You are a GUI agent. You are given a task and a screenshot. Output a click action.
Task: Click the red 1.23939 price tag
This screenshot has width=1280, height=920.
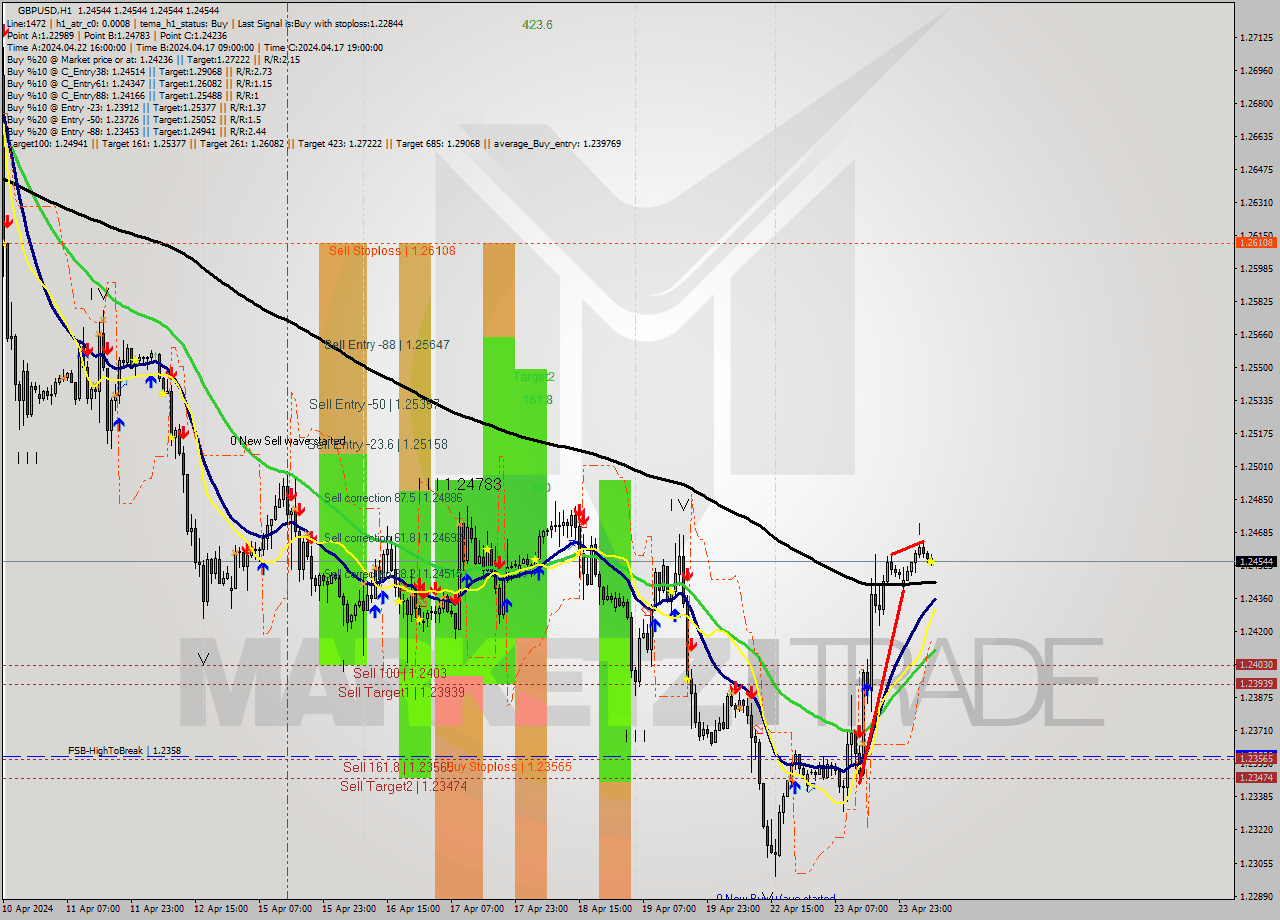[1255, 684]
